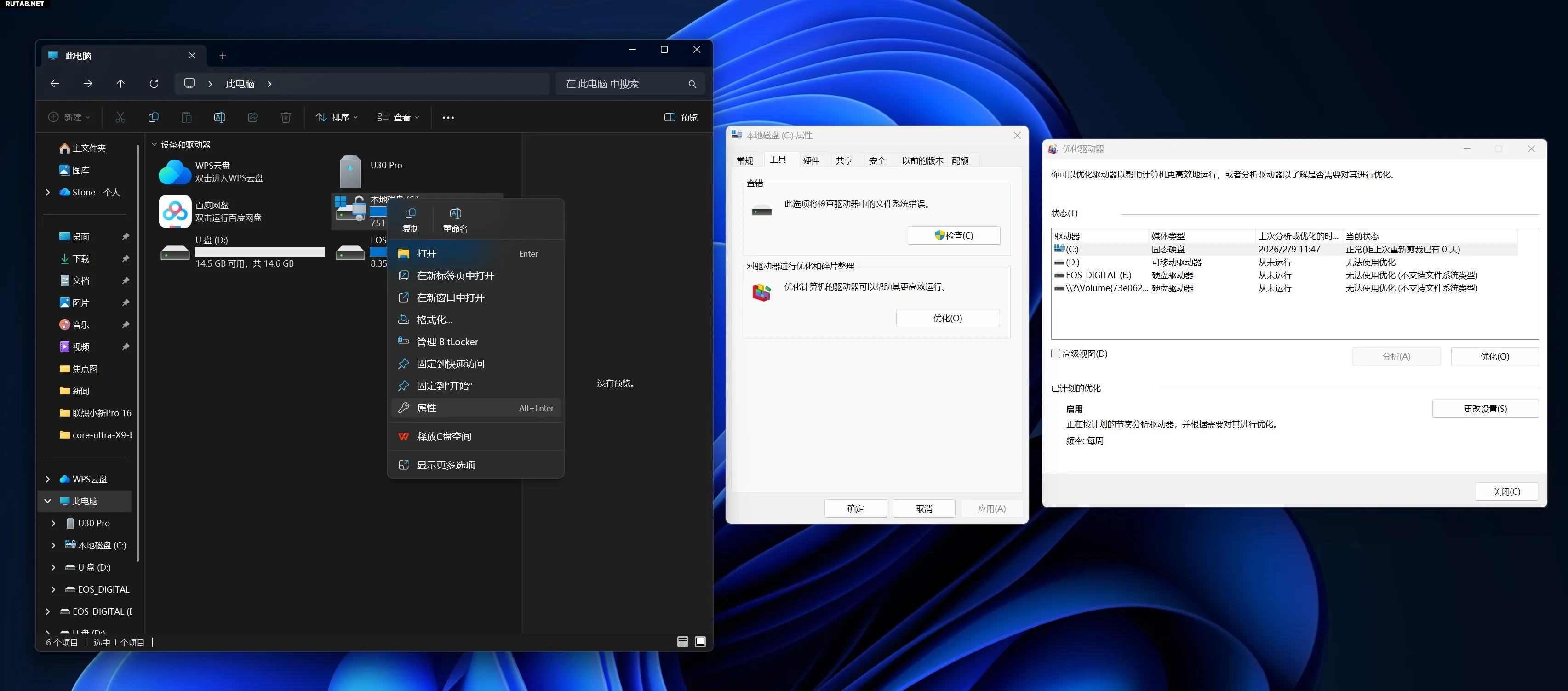Image resolution: width=1568 pixels, height=691 pixels.
Task: Click the 在此电脑中搜索 search field
Action: [x=621, y=83]
